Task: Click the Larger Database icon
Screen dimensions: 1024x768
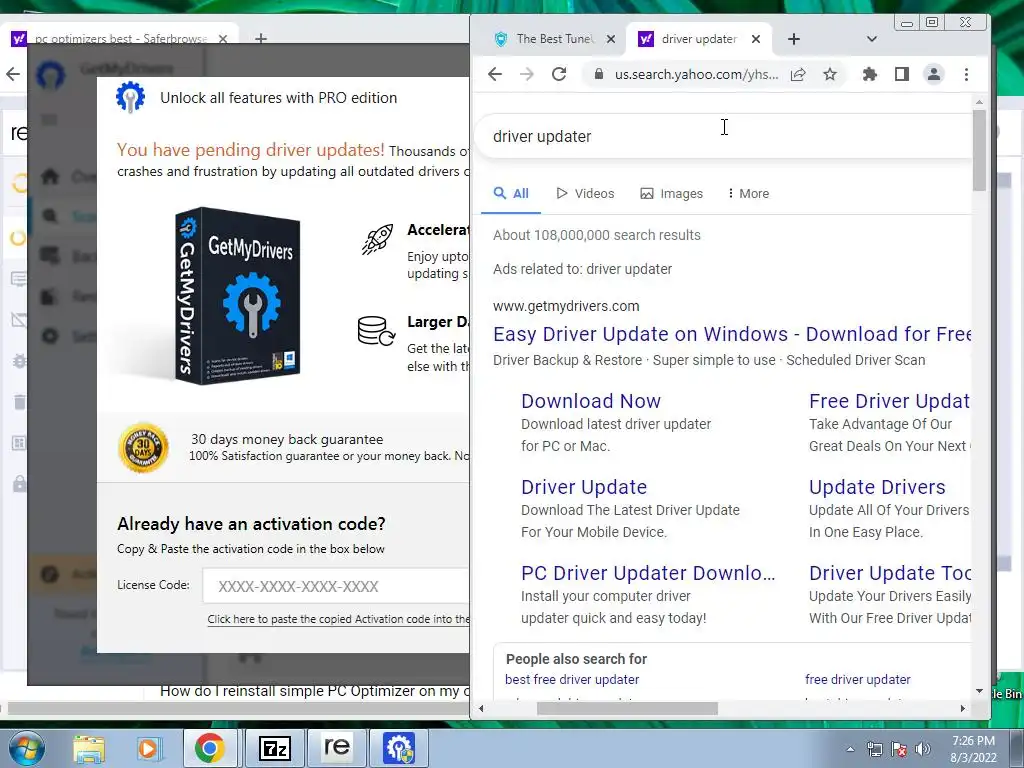Action: pos(376,330)
